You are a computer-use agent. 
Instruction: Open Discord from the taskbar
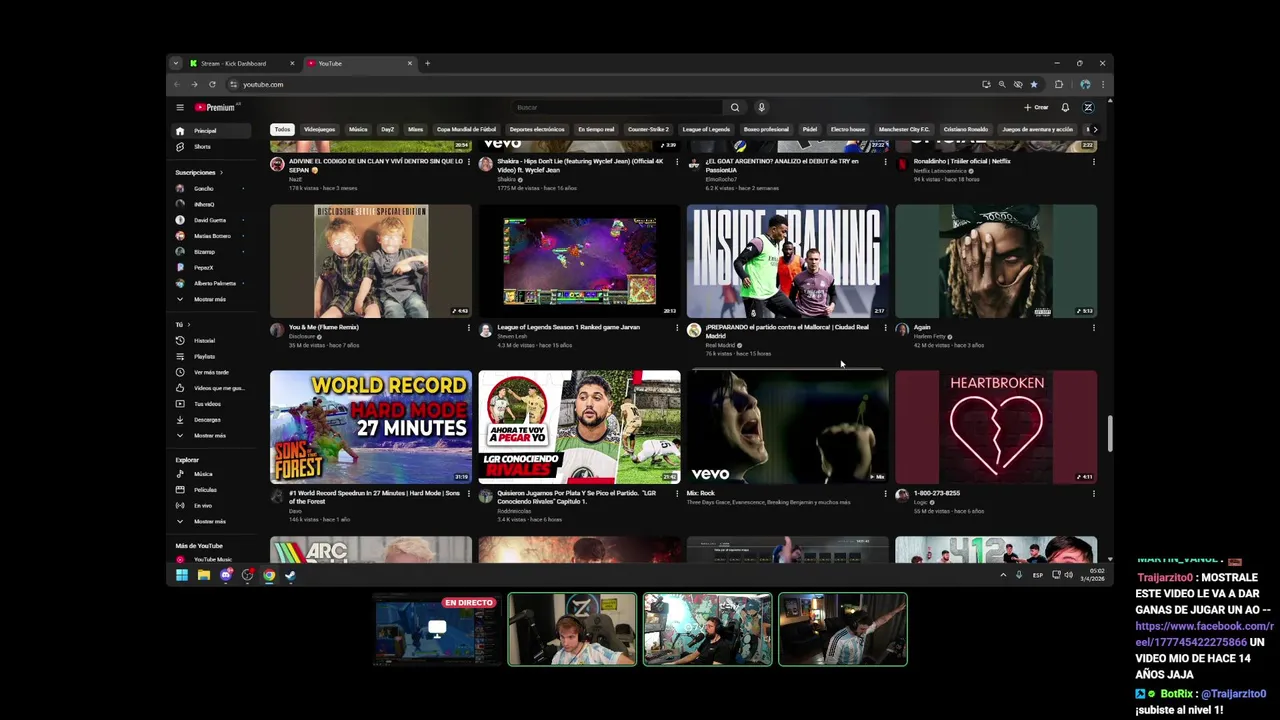tap(226, 575)
